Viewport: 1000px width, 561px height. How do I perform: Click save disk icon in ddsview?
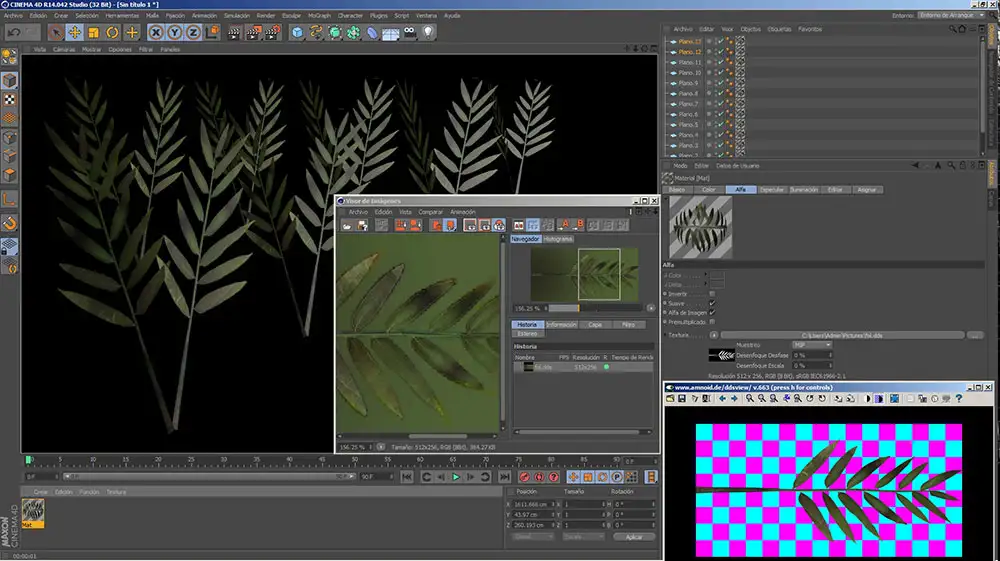(682, 398)
